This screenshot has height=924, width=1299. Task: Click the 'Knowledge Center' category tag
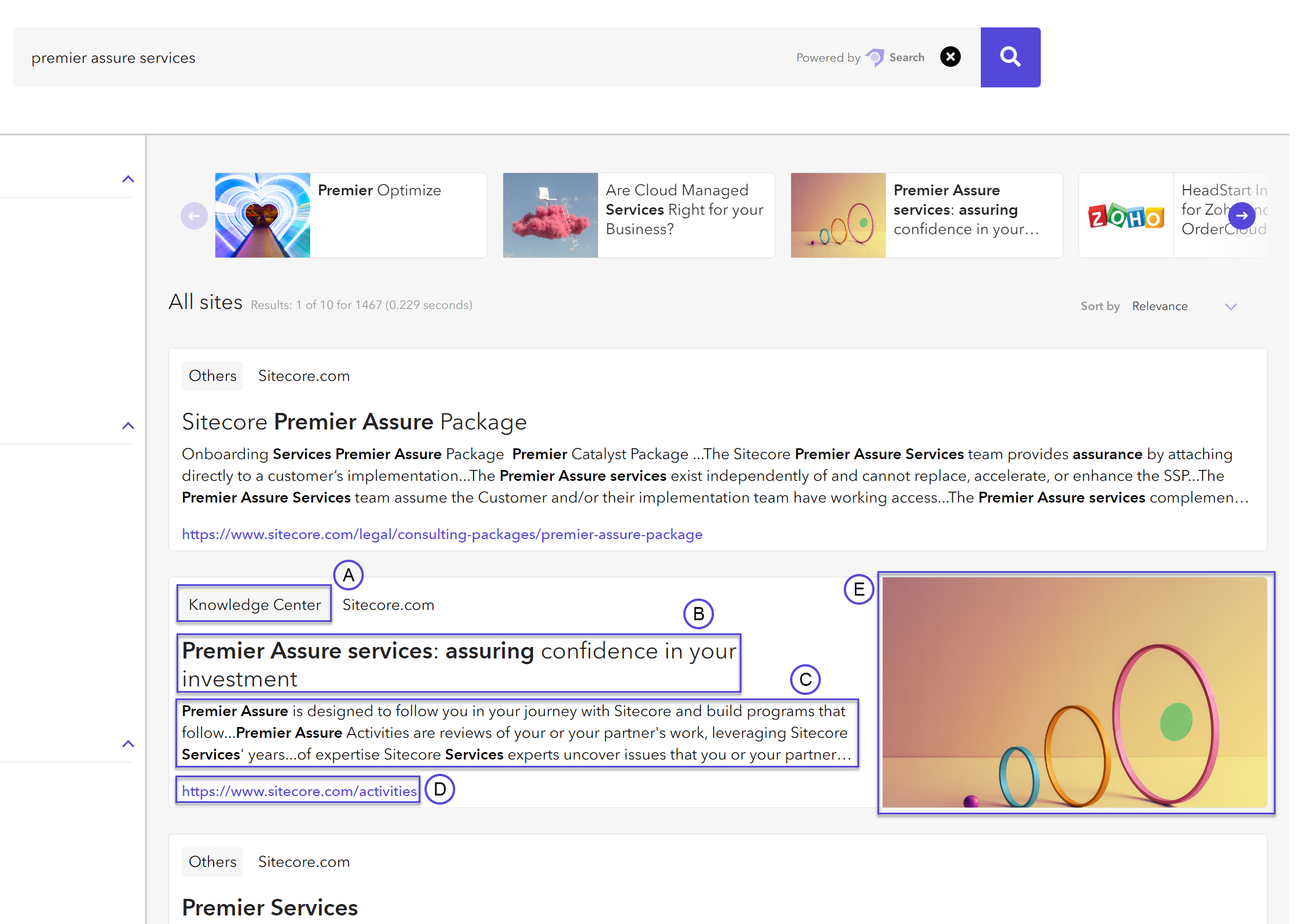[254, 604]
